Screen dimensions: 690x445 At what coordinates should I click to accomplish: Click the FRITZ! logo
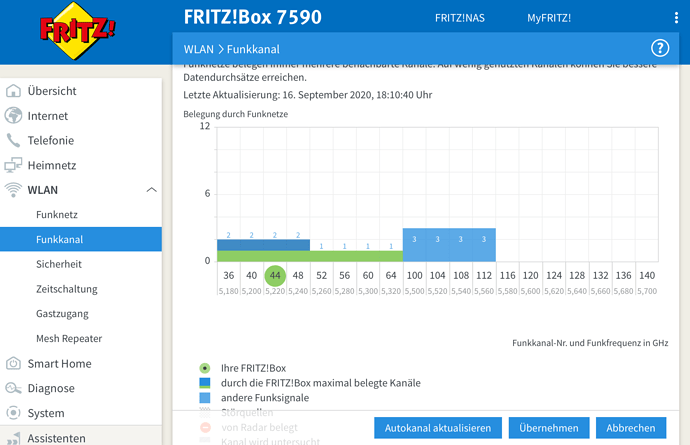77,30
